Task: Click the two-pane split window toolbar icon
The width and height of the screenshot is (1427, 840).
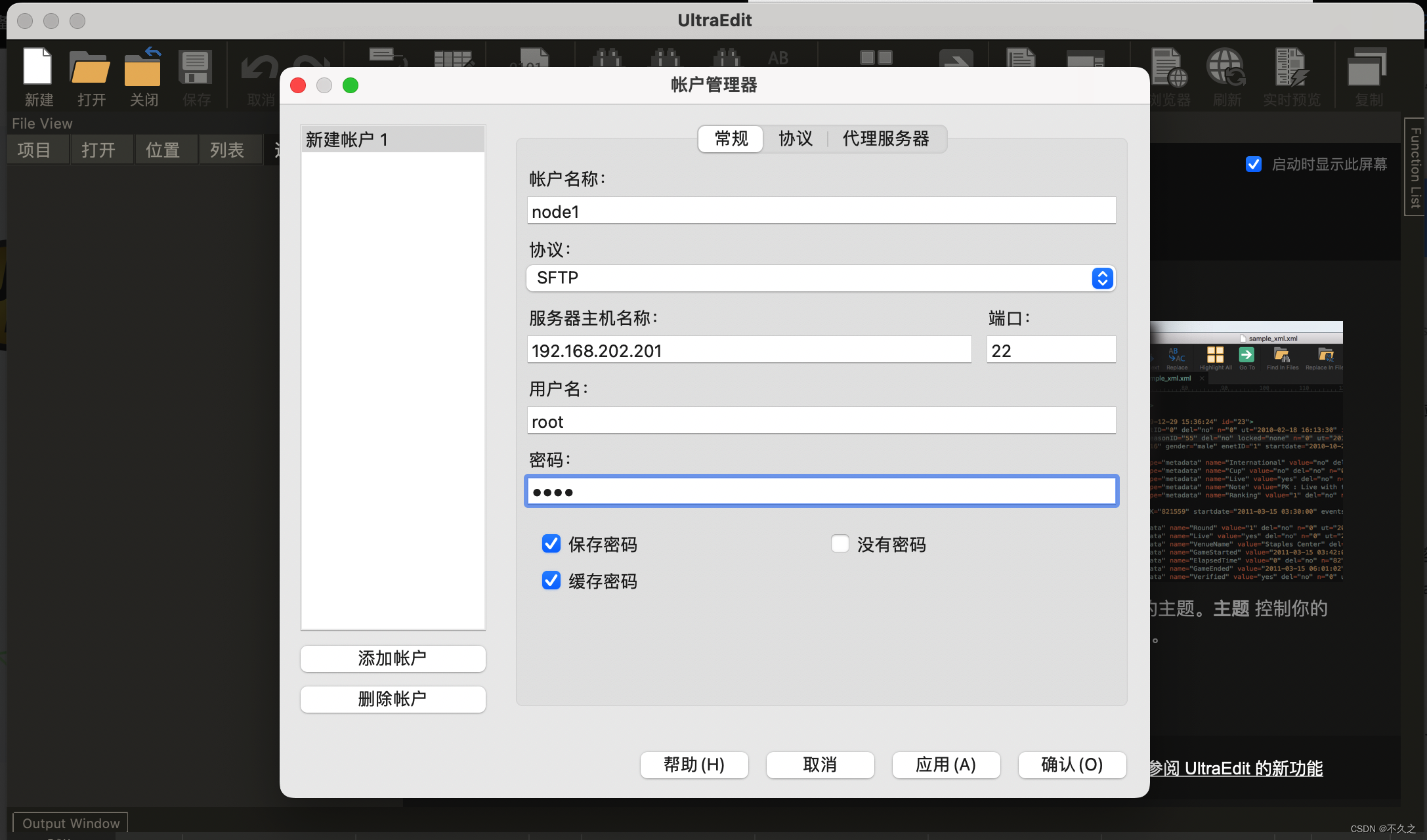Action: point(876,58)
